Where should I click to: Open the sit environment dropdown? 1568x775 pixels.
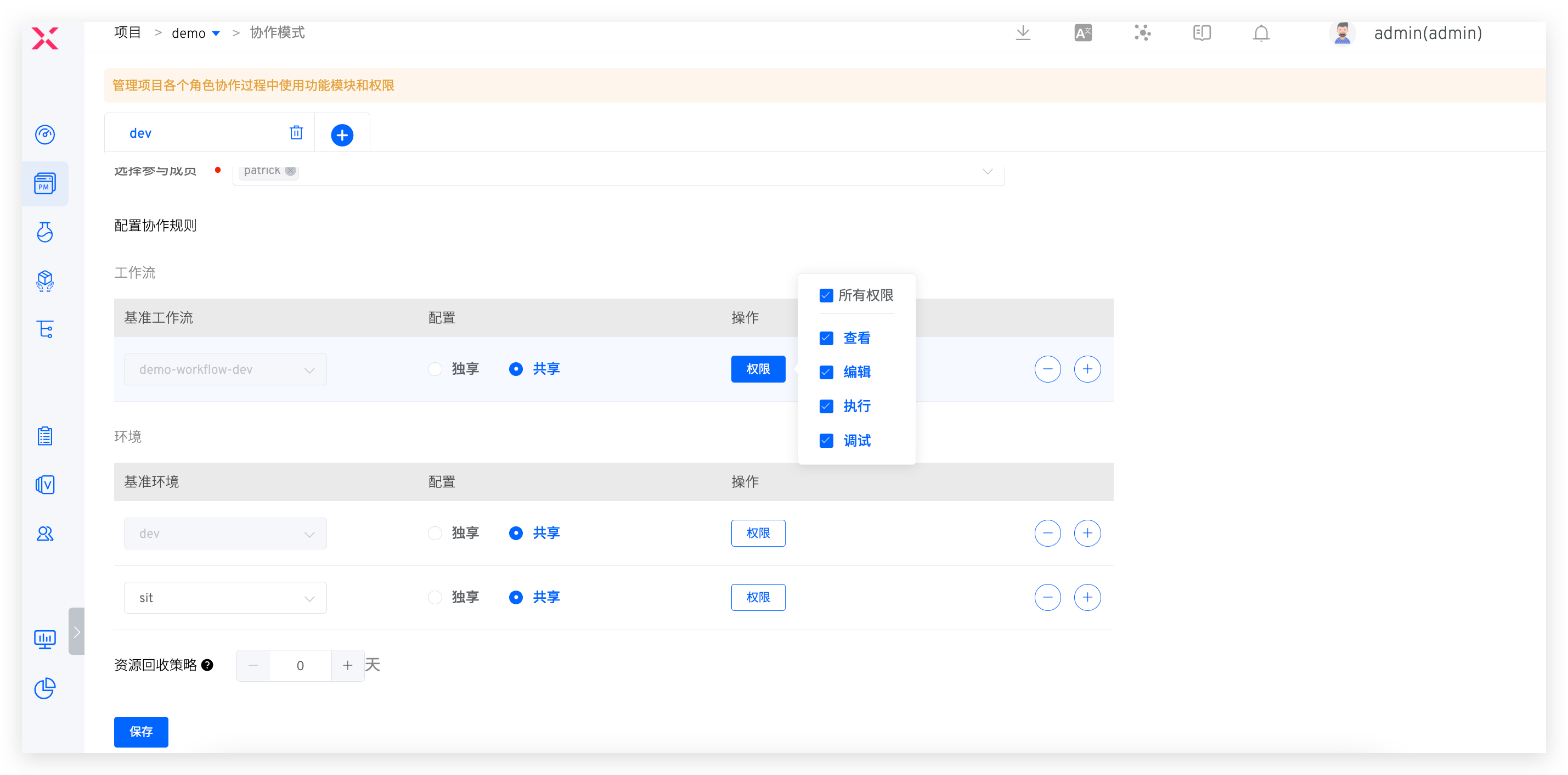(x=225, y=598)
